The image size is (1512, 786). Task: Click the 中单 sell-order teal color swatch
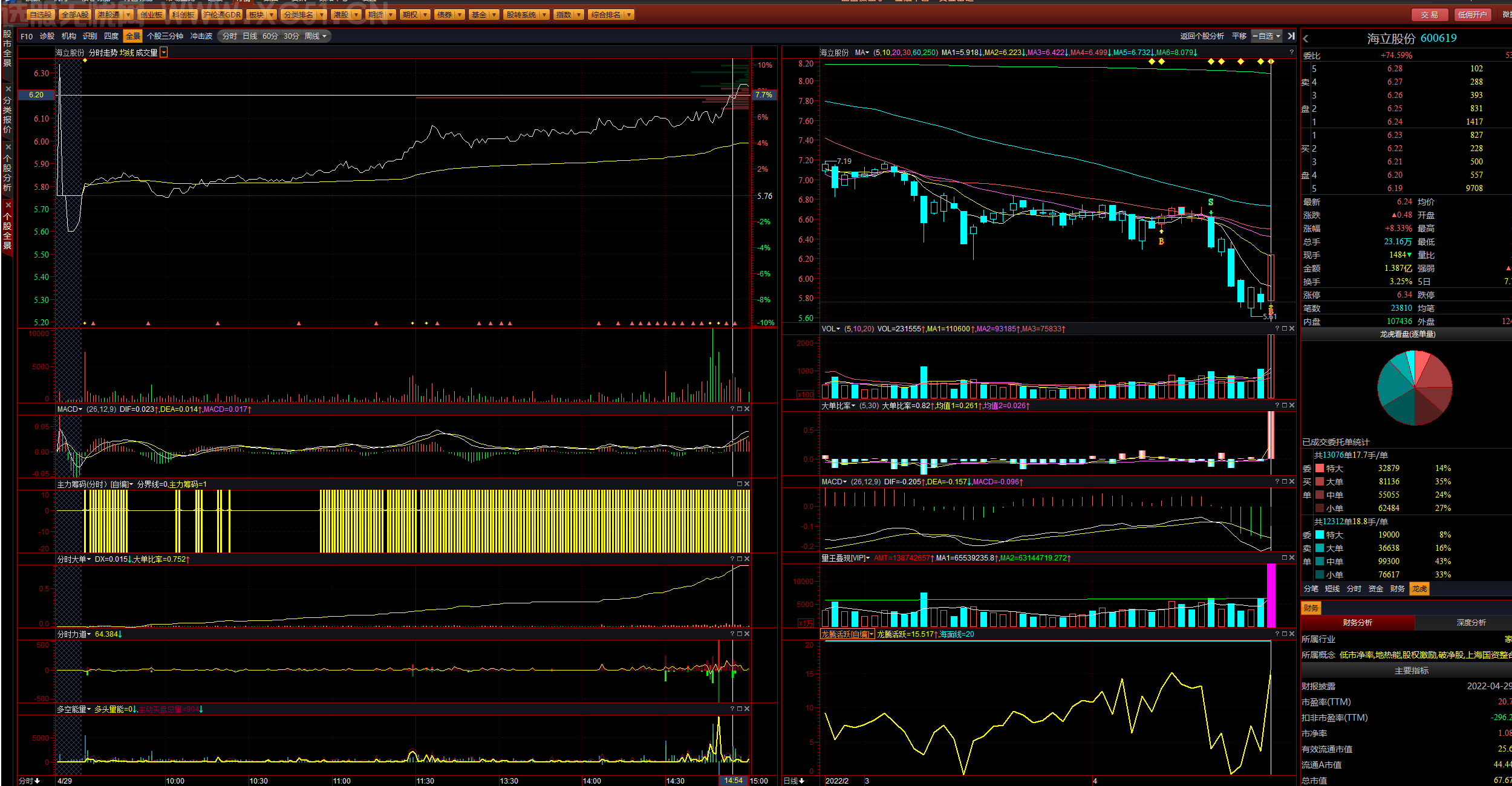click(x=1320, y=562)
